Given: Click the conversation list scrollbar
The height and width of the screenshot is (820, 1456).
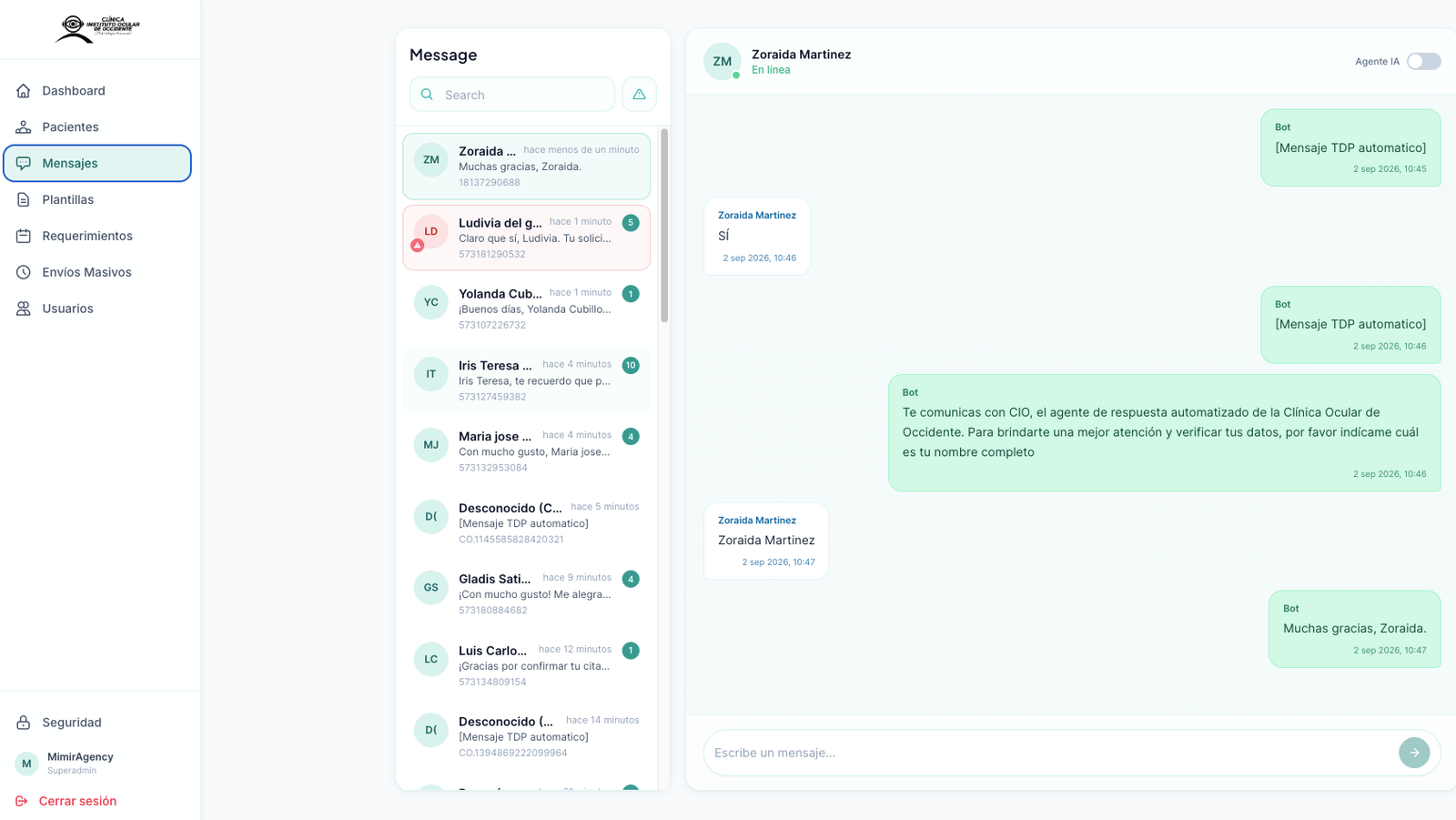Looking at the screenshot, I should click(x=664, y=226).
